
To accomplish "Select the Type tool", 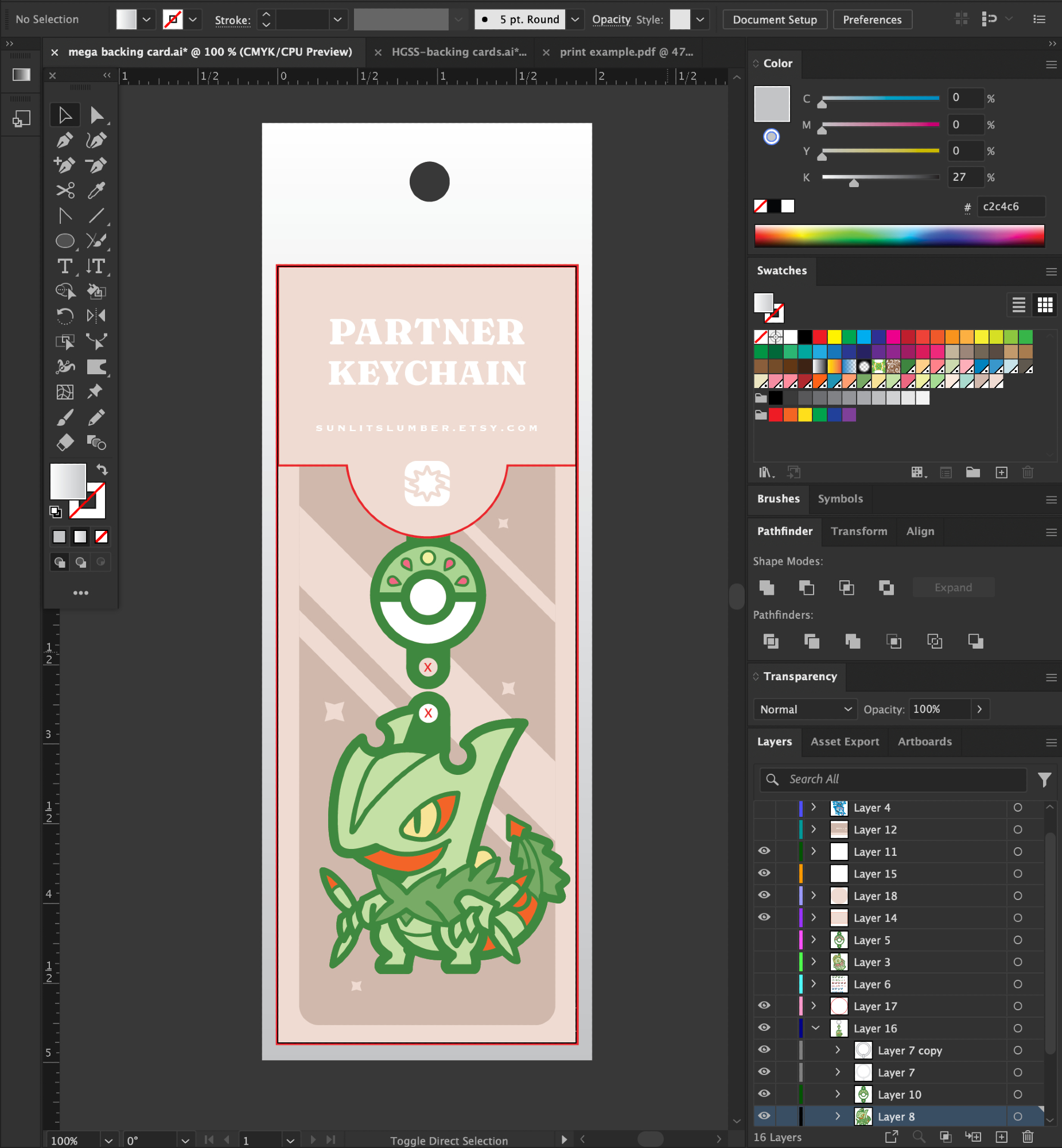I will (x=64, y=266).
